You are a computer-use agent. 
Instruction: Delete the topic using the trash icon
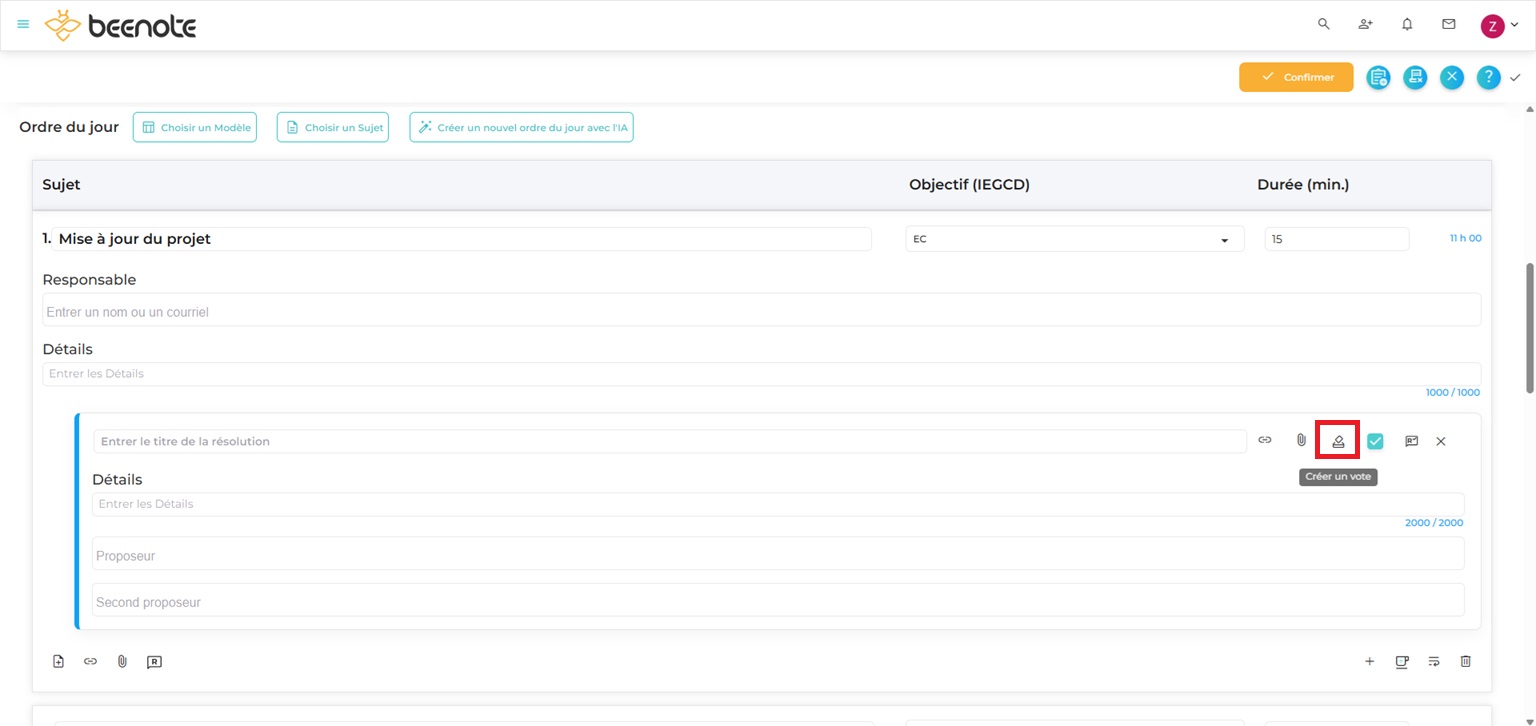tap(1466, 661)
